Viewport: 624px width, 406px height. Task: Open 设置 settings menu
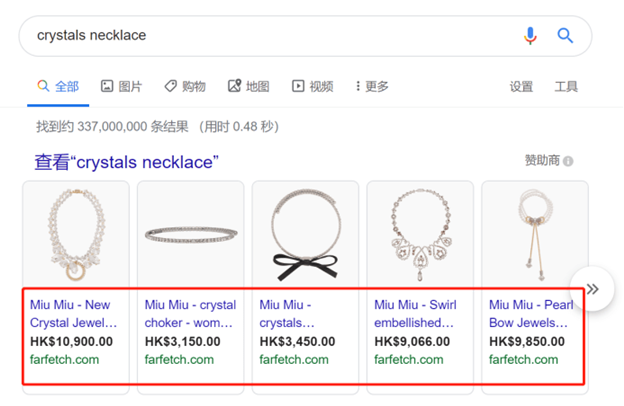click(x=521, y=86)
